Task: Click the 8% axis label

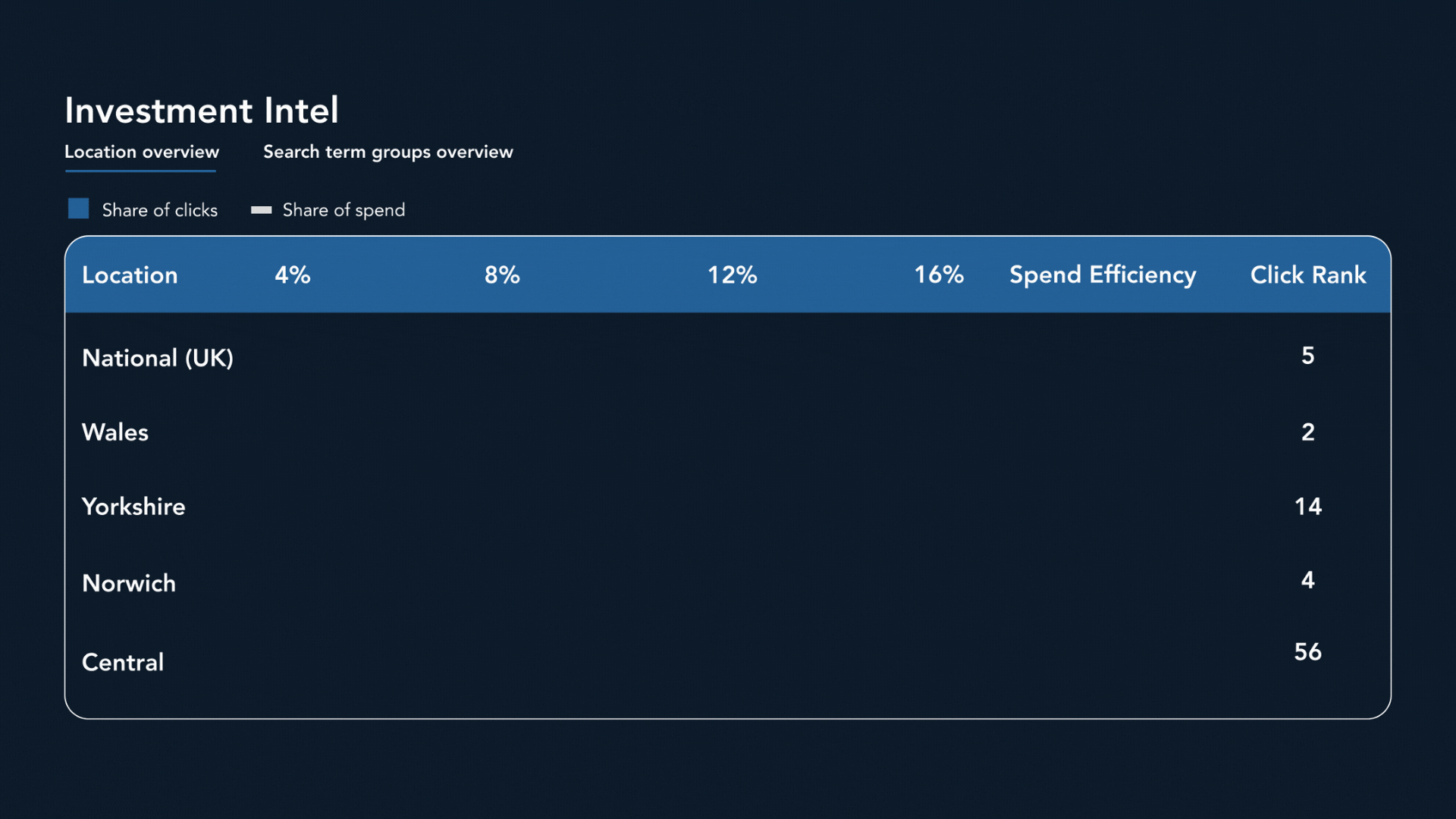Action: point(502,275)
